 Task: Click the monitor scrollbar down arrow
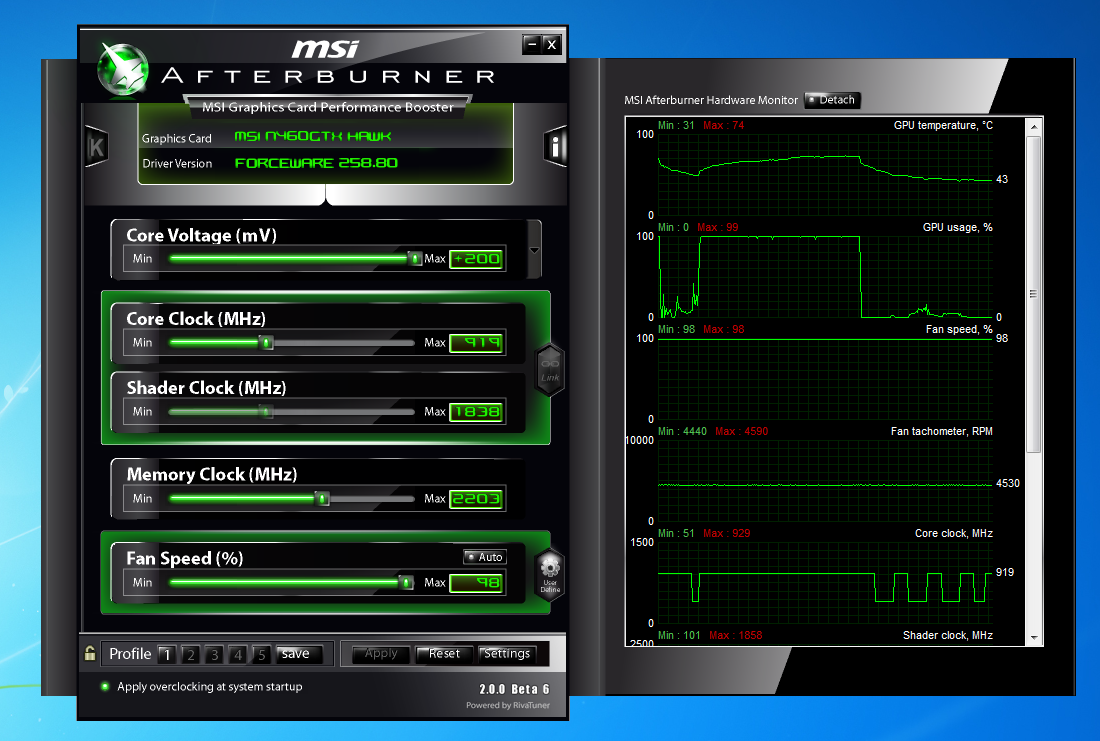(x=1034, y=637)
